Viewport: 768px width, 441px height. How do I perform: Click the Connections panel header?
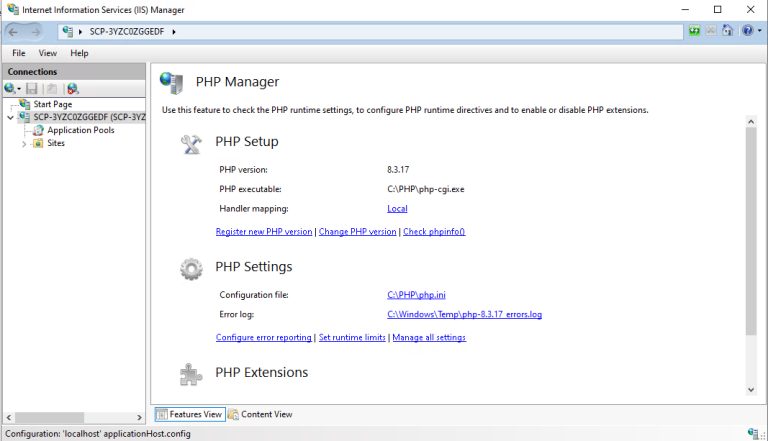coord(74,72)
